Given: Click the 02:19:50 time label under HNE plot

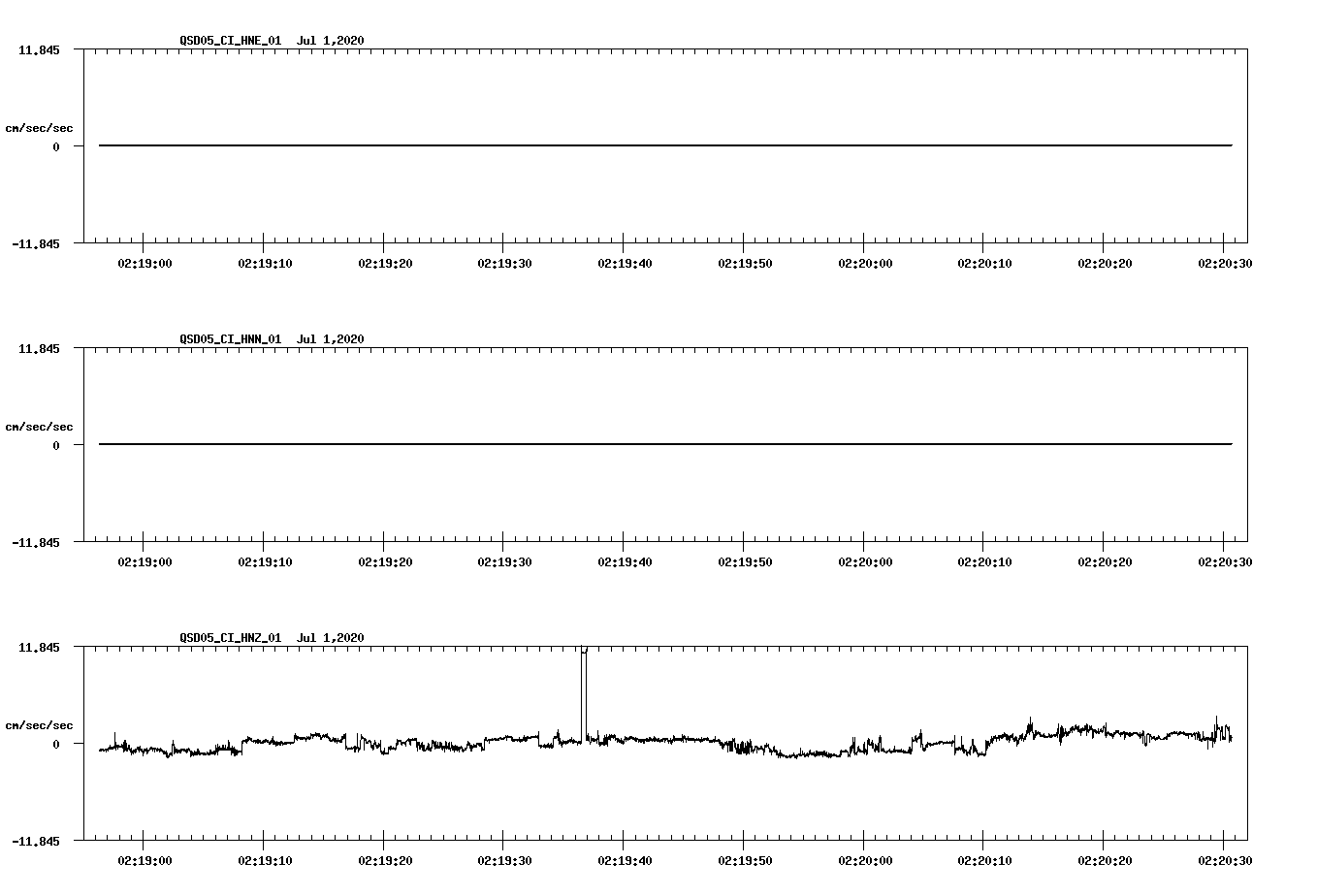Looking at the screenshot, I should click(x=745, y=263).
